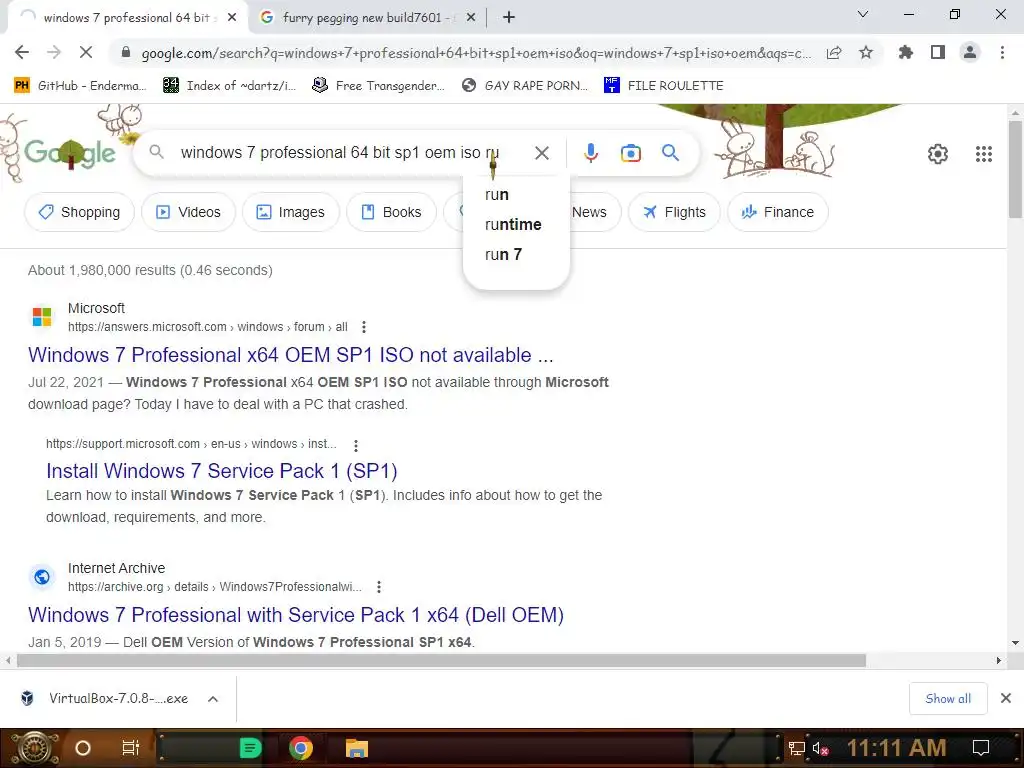Click the tab search chevron

point(863,14)
